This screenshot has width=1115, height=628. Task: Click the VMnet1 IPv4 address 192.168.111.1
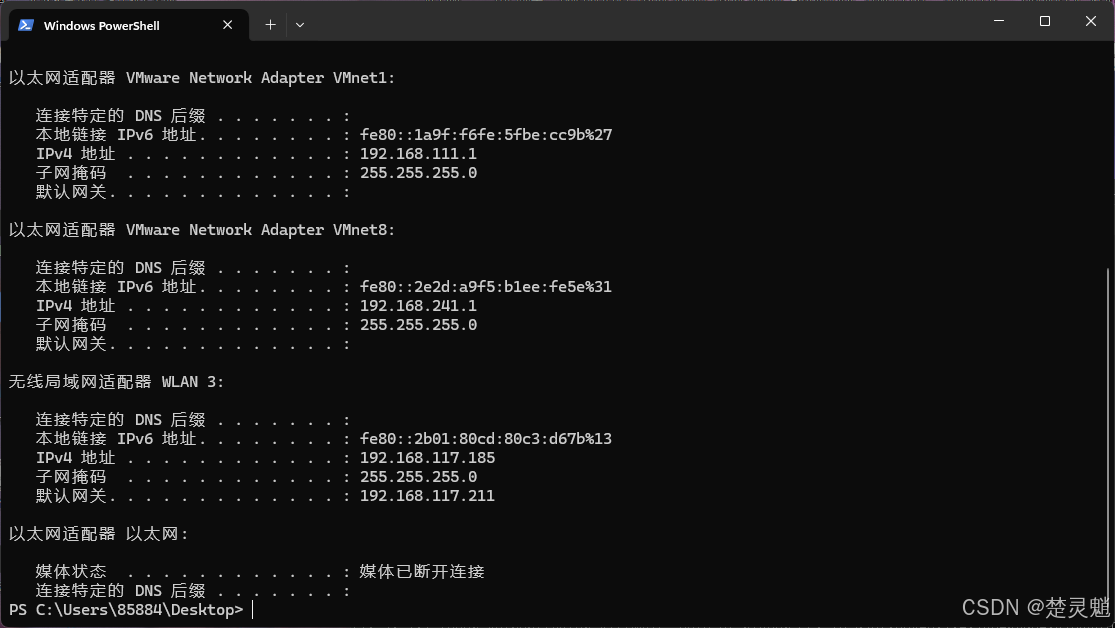[418, 154]
